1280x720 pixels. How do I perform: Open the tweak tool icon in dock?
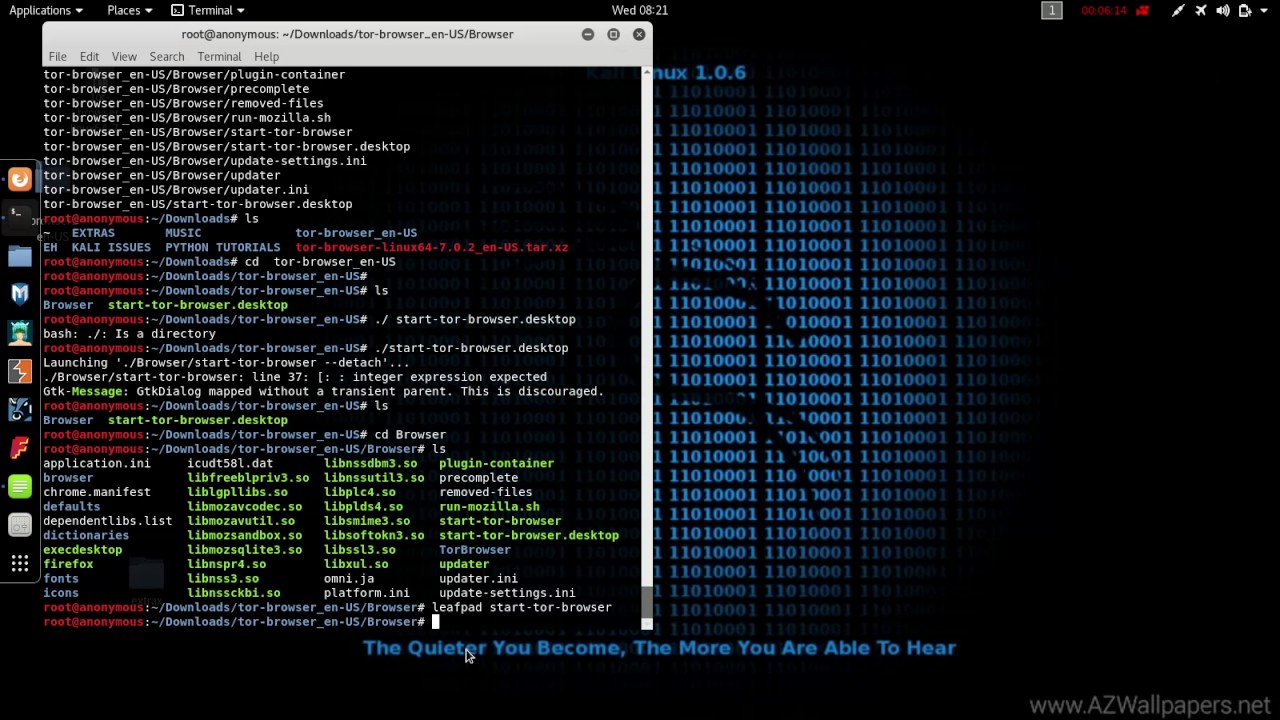(x=20, y=525)
